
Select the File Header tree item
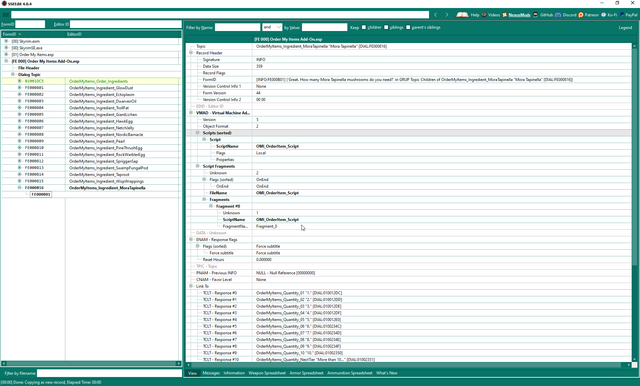click(x=29, y=68)
